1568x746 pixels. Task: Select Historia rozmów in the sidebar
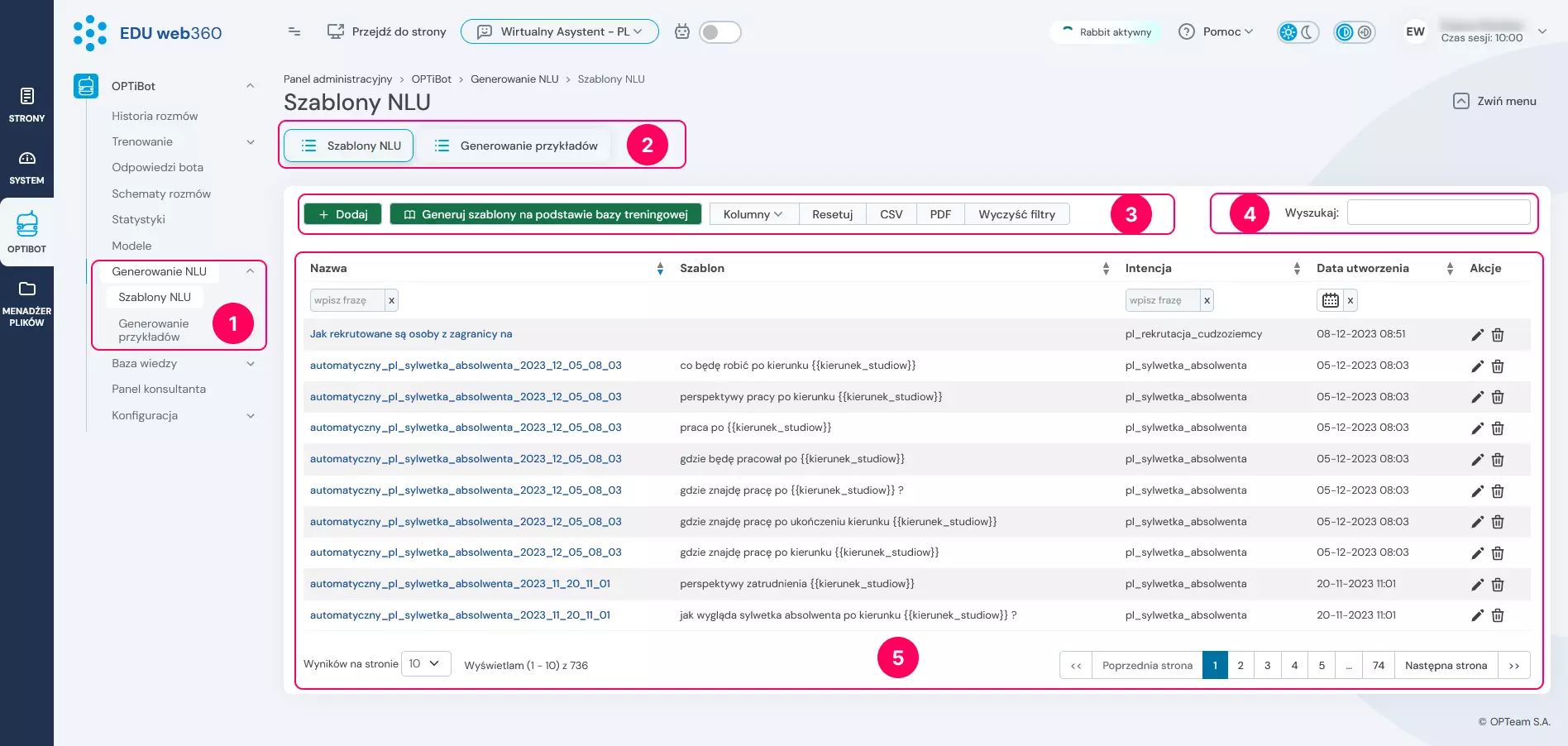click(155, 116)
